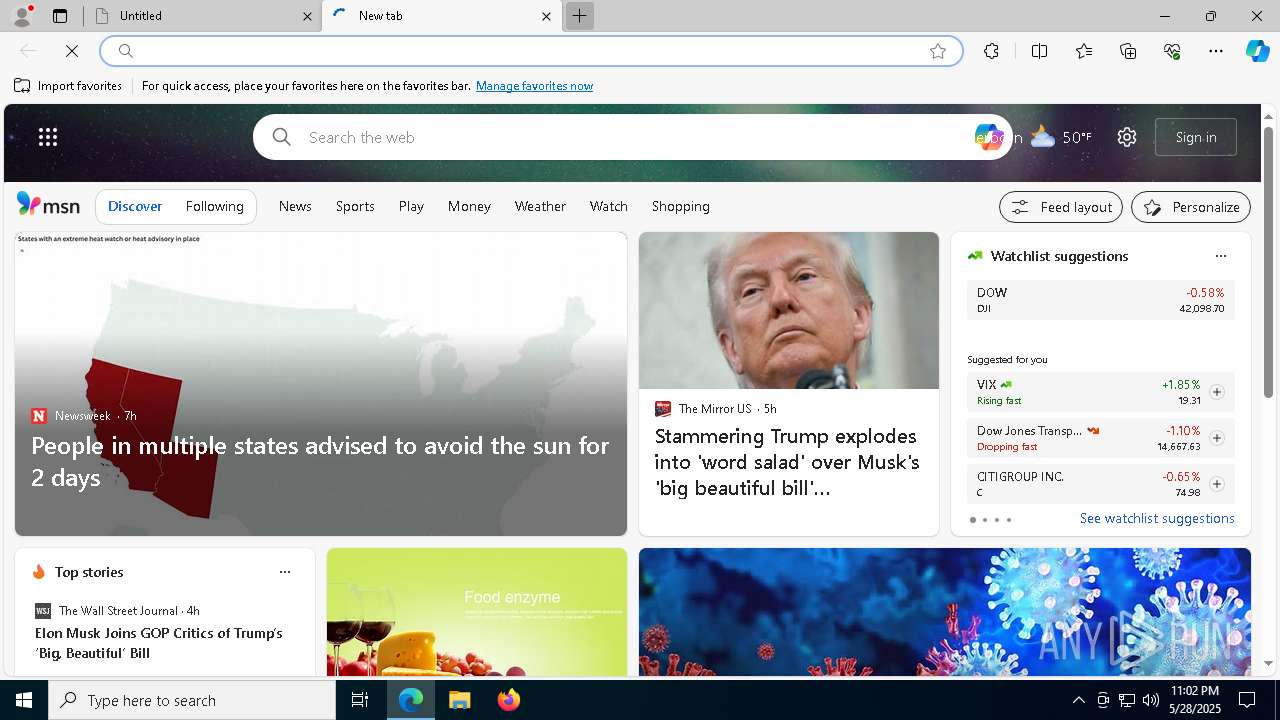Open Favorites hub icon
Screen dimensions: 1280x720
tap(1084, 51)
